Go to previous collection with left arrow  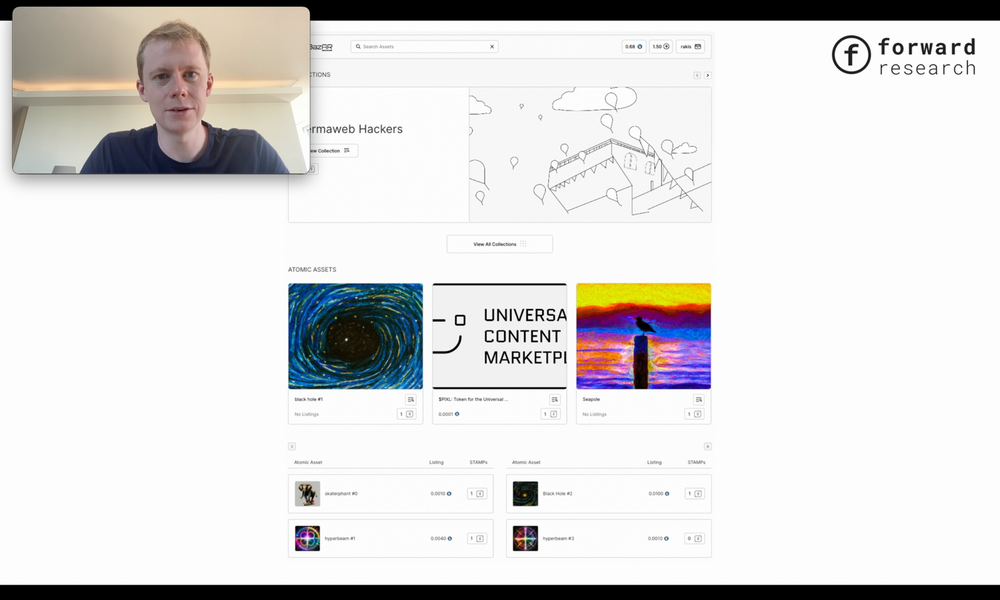(x=697, y=75)
